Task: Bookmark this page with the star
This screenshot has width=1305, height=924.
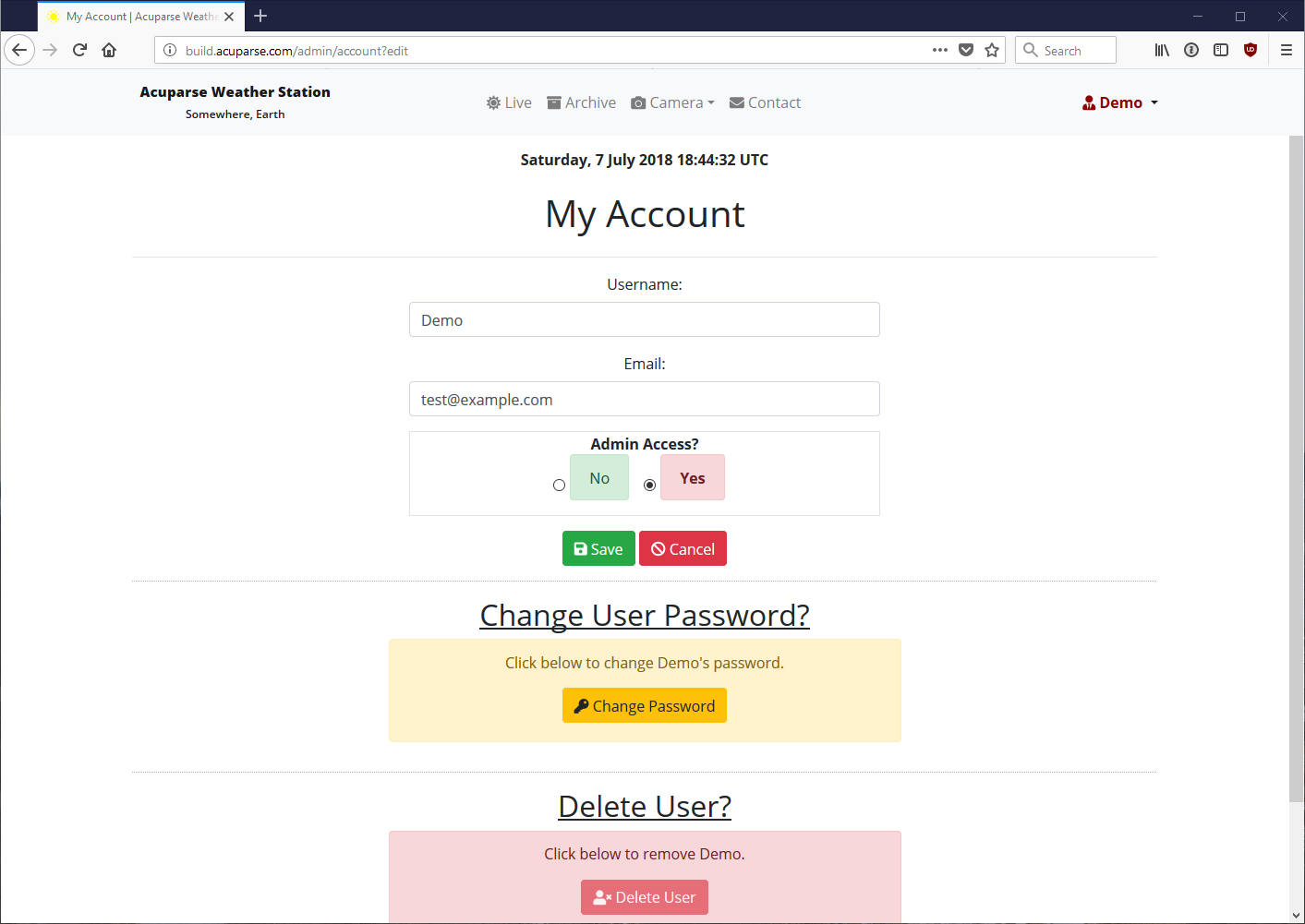Action: [992, 50]
